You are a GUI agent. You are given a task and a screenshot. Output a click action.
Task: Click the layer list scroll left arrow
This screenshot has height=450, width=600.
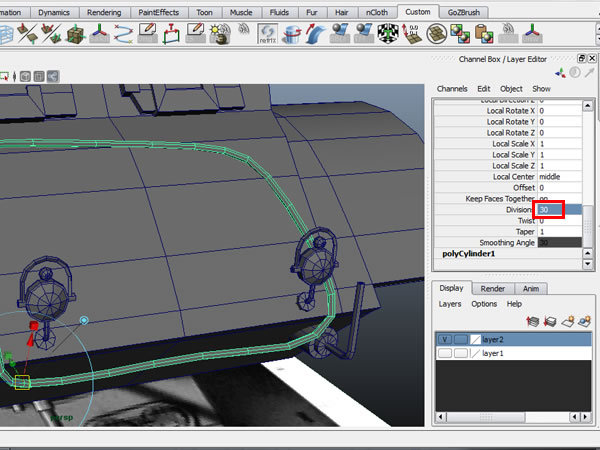click(x=441, y=417)
